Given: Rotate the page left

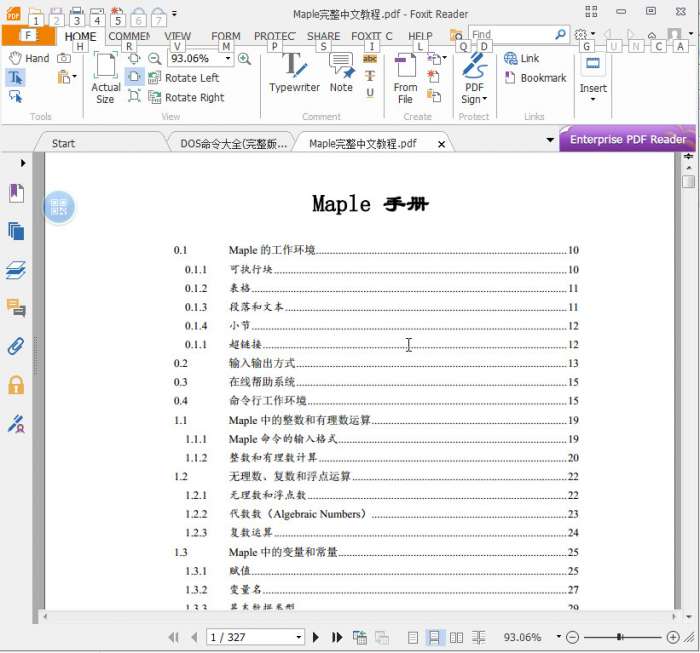Looking at the screenshot, I should (184, 78).
